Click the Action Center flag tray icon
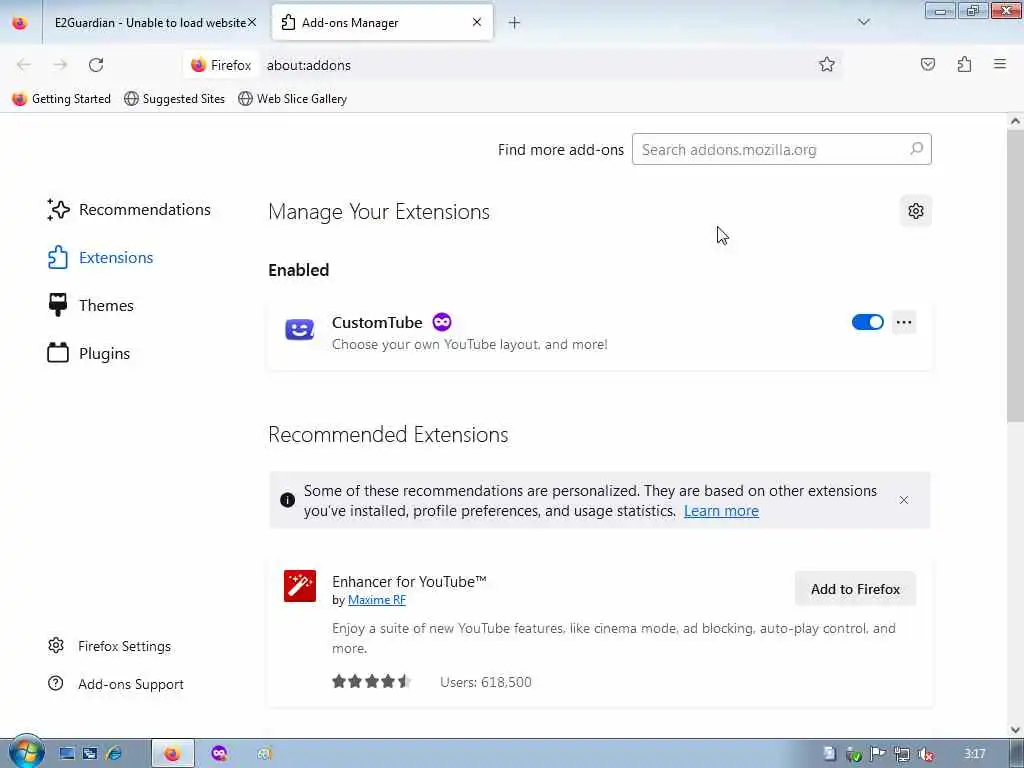The image size is (1024, 768). 878,754
